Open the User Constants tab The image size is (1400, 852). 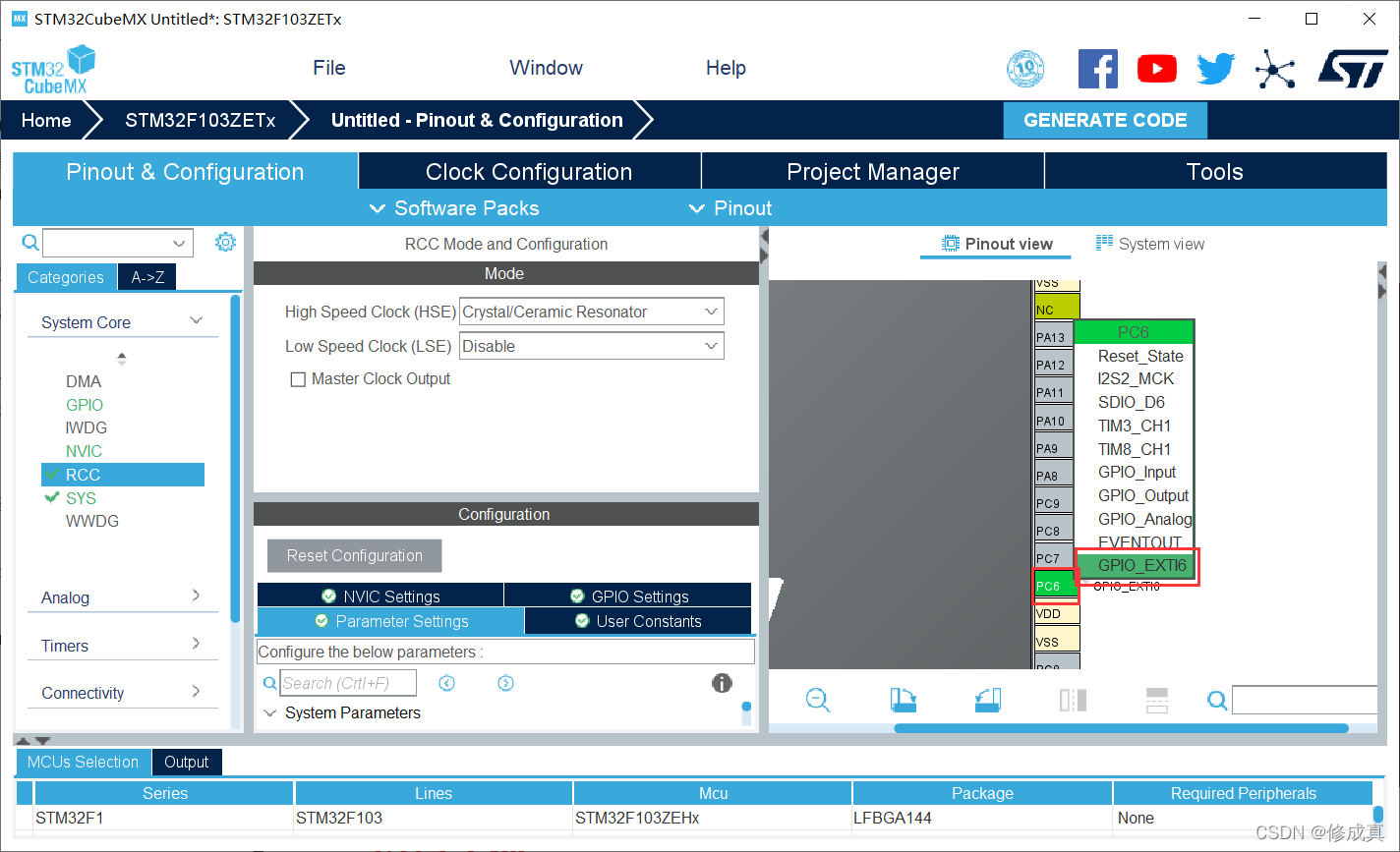click(x=638, y=621)
